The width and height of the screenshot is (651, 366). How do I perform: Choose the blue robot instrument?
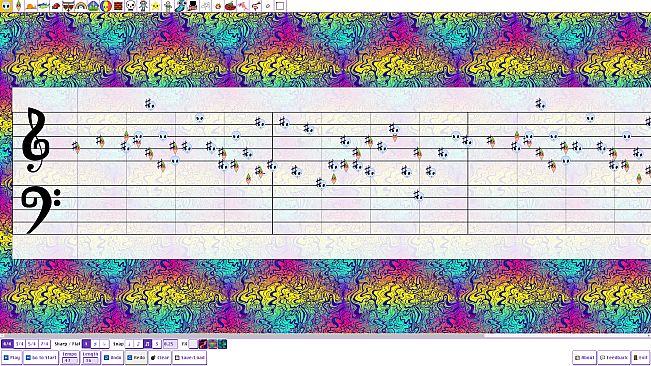point(143,6)
